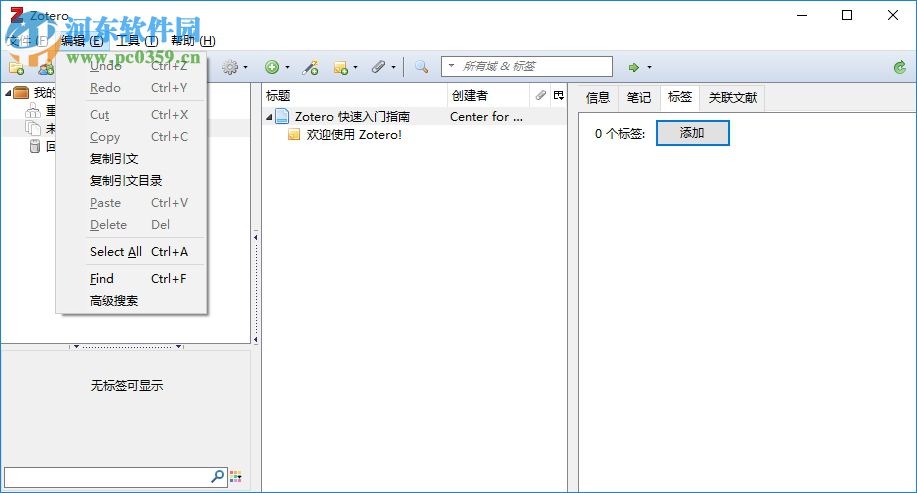Choose 复制引文 in the edit menu

click(x=132, y=158)
